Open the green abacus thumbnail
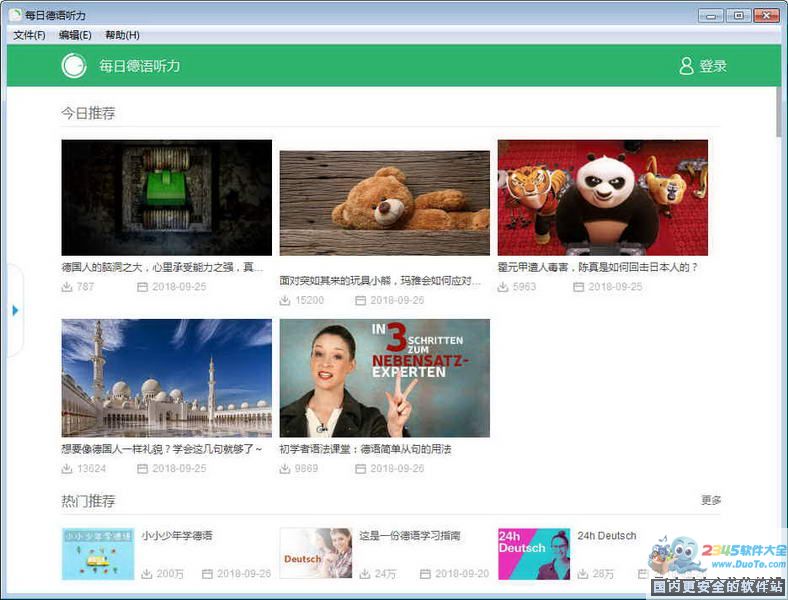788x600 pixels. pyautogui.click(x=166, y=197)
